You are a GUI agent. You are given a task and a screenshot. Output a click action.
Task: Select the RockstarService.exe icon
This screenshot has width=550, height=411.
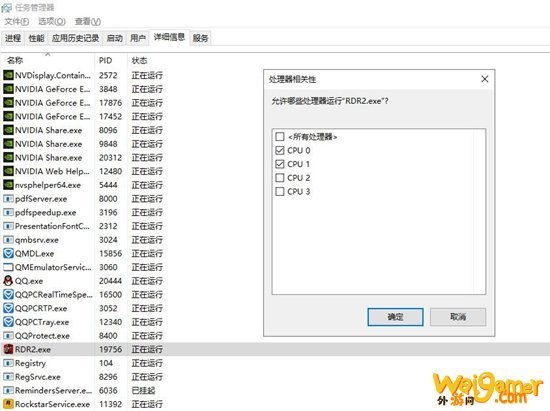tap(8, 404)
